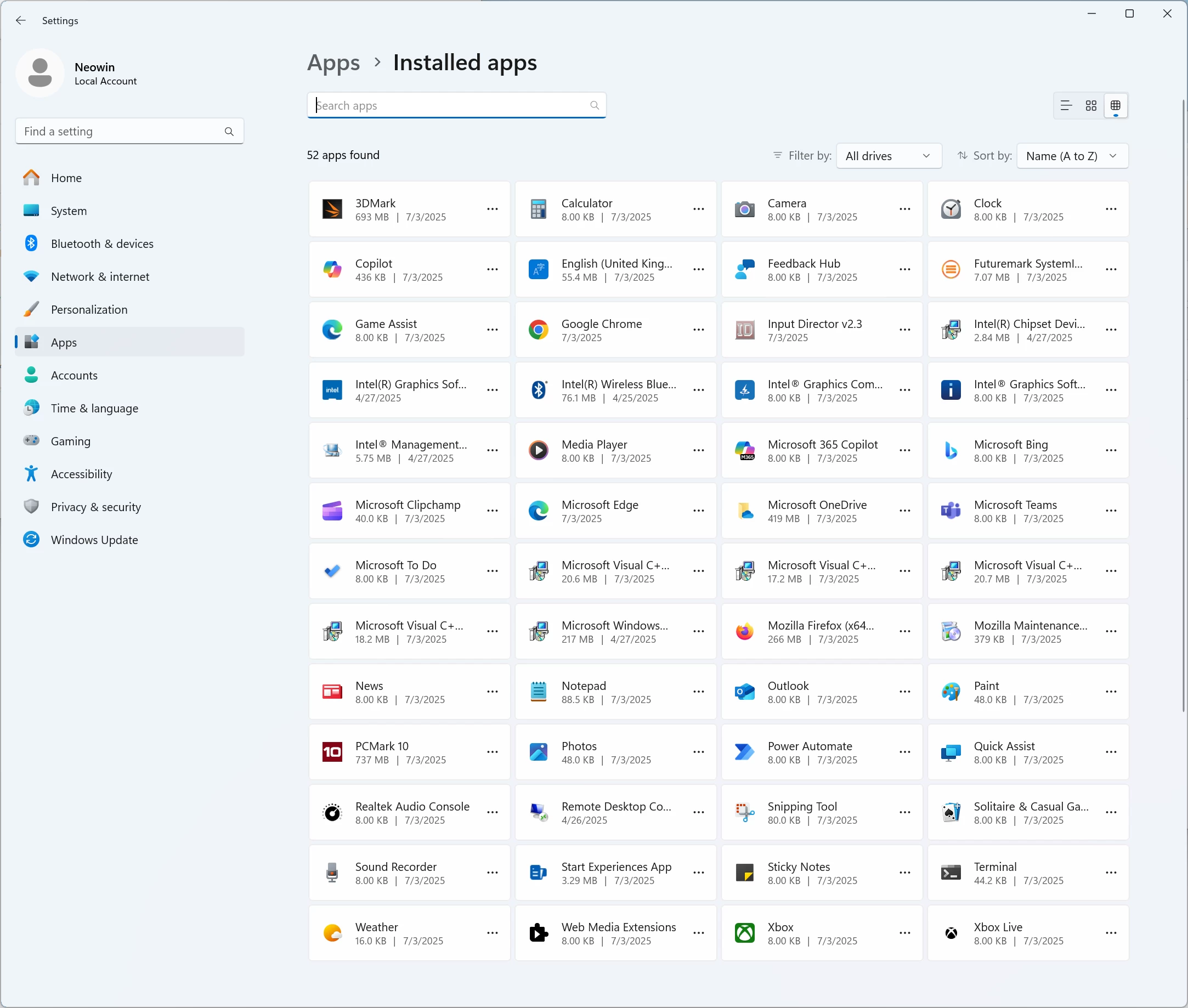The width and height of the screenshot is (1188, 1008).
Task: Click the Camera app icon
Action: tap(745, 209)
